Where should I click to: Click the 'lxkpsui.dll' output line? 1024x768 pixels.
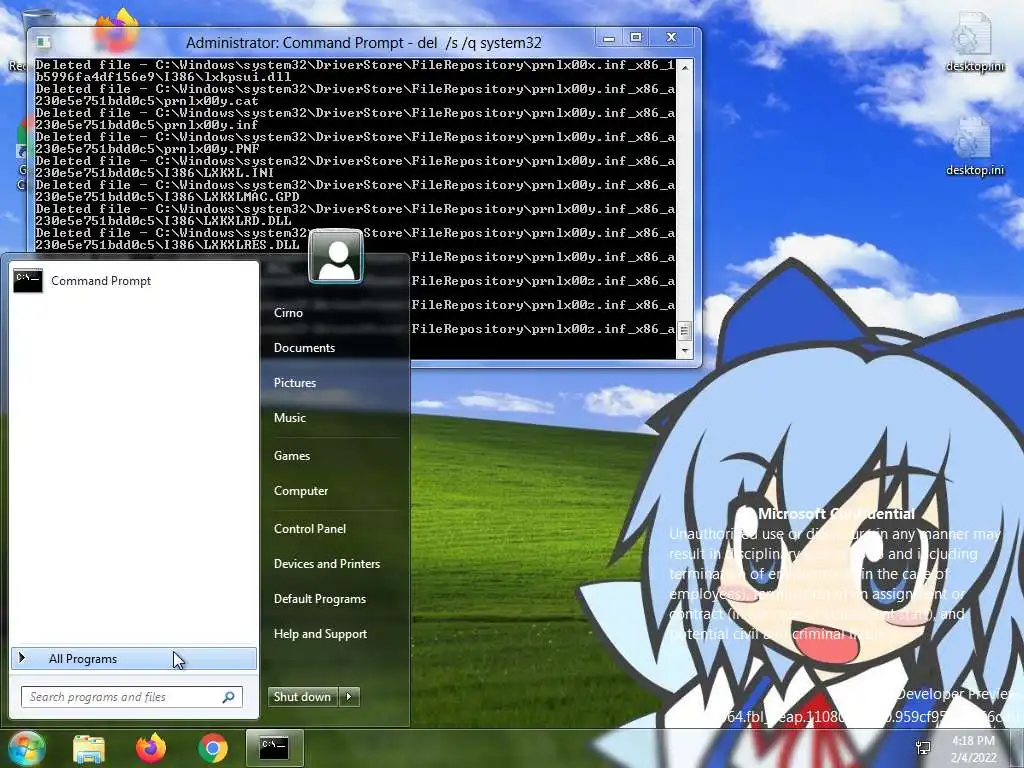pos(163,77)
